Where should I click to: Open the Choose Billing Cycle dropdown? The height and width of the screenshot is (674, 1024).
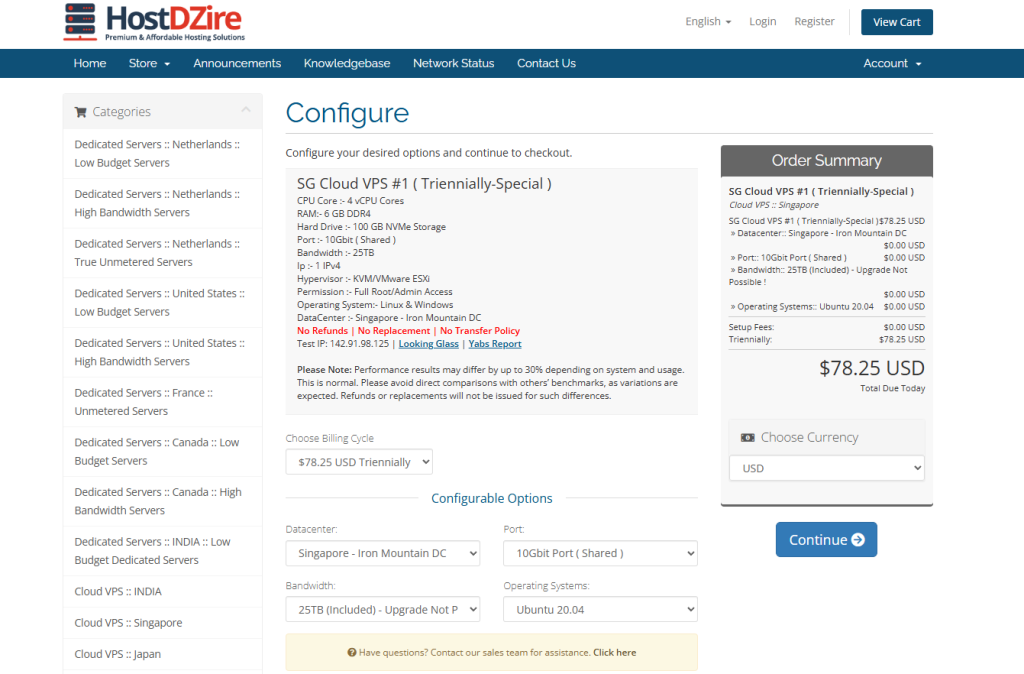tap(359, 462)
